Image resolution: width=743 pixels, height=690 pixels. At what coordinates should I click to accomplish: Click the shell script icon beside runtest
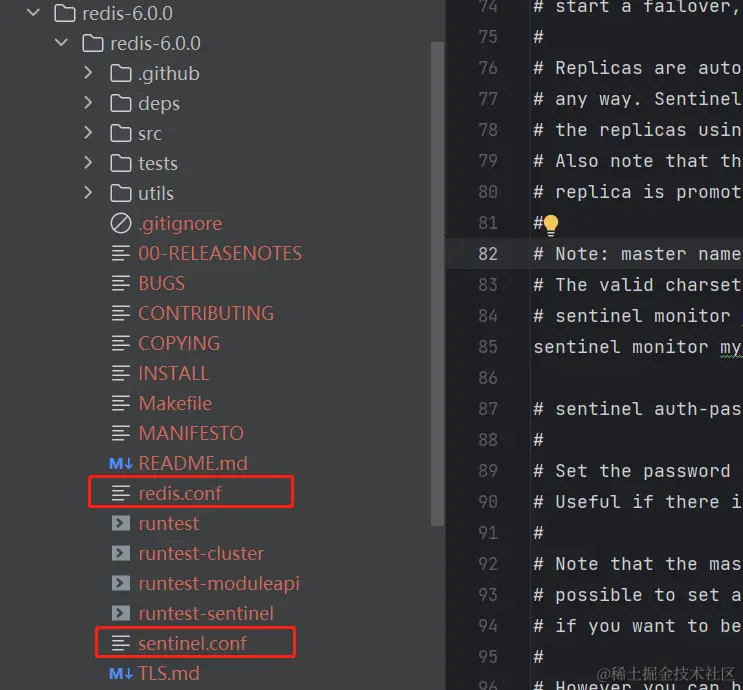[x=121, y=523]
